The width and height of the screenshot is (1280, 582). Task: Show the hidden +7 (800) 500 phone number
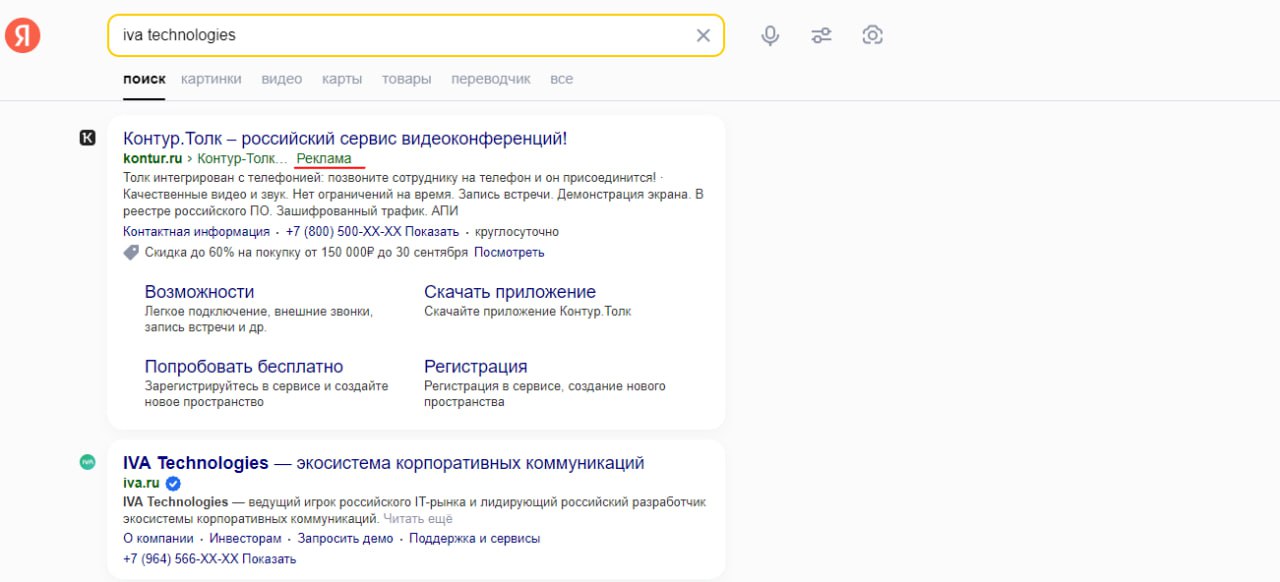pyautogui.click(x=372, y=232)
